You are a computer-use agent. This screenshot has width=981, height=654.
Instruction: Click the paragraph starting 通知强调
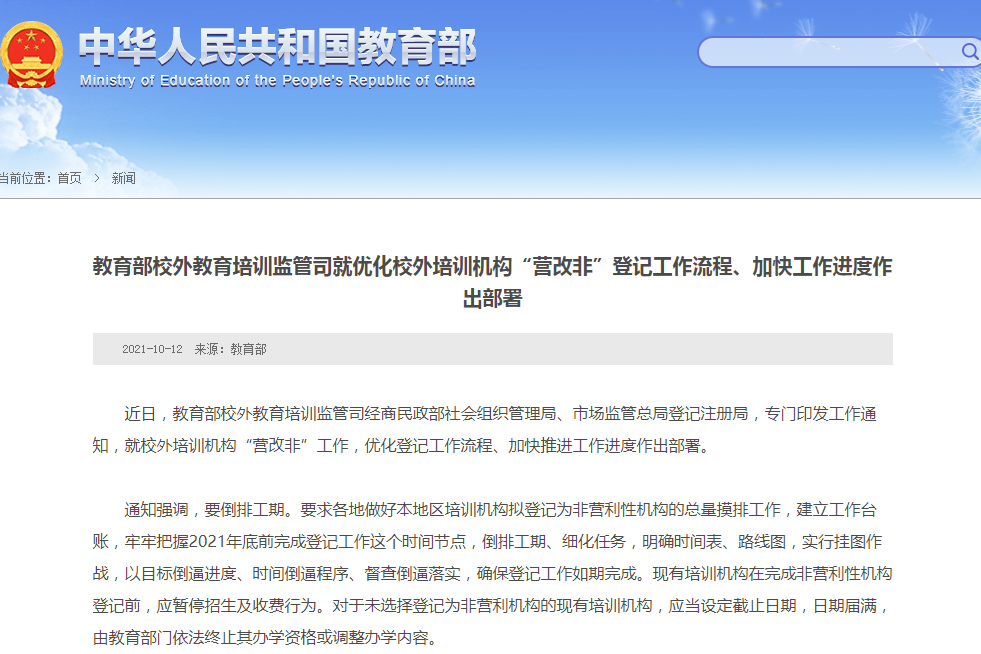click(x=492, y=509)
